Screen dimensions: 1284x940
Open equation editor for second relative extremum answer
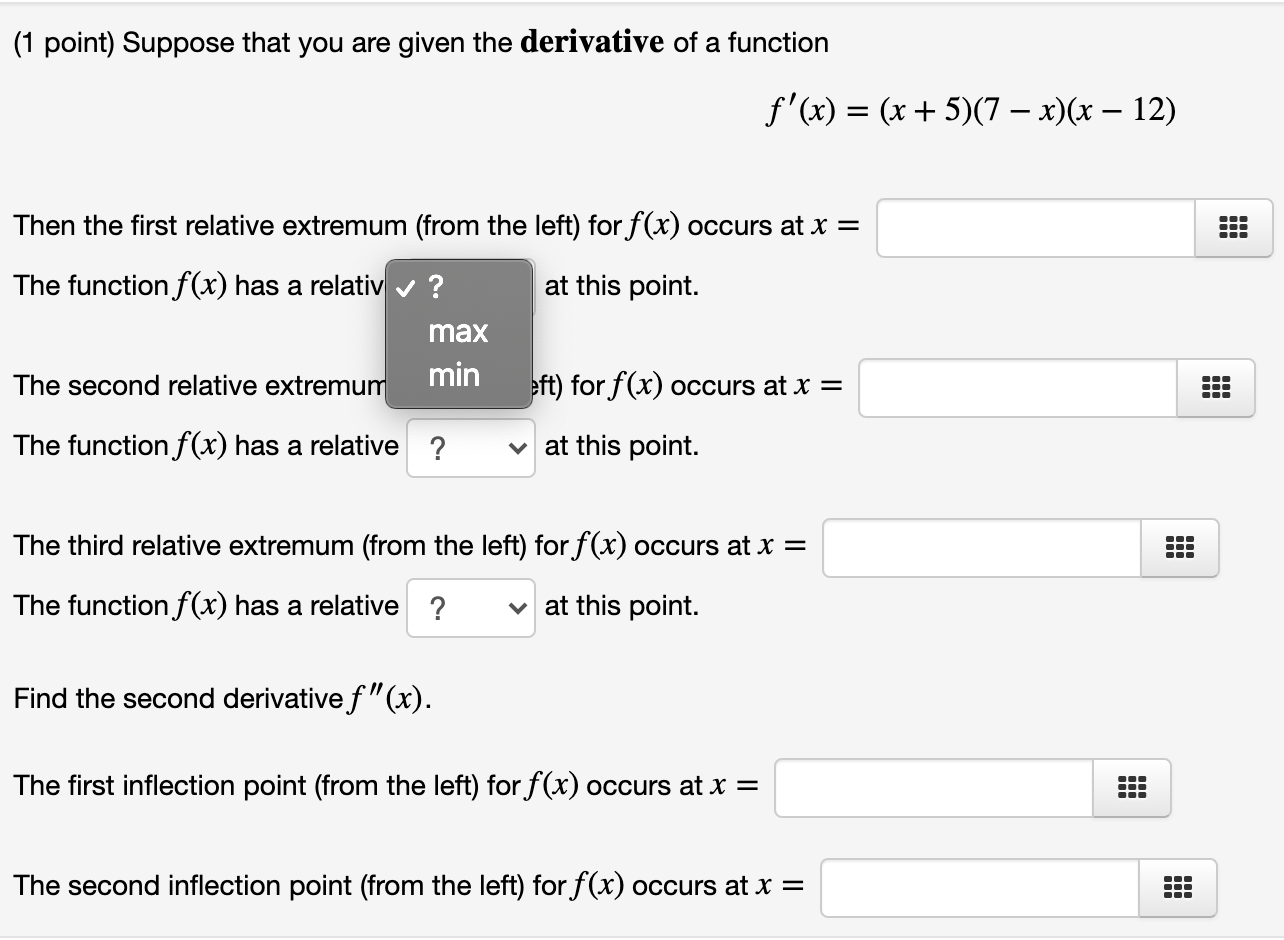1215,386
